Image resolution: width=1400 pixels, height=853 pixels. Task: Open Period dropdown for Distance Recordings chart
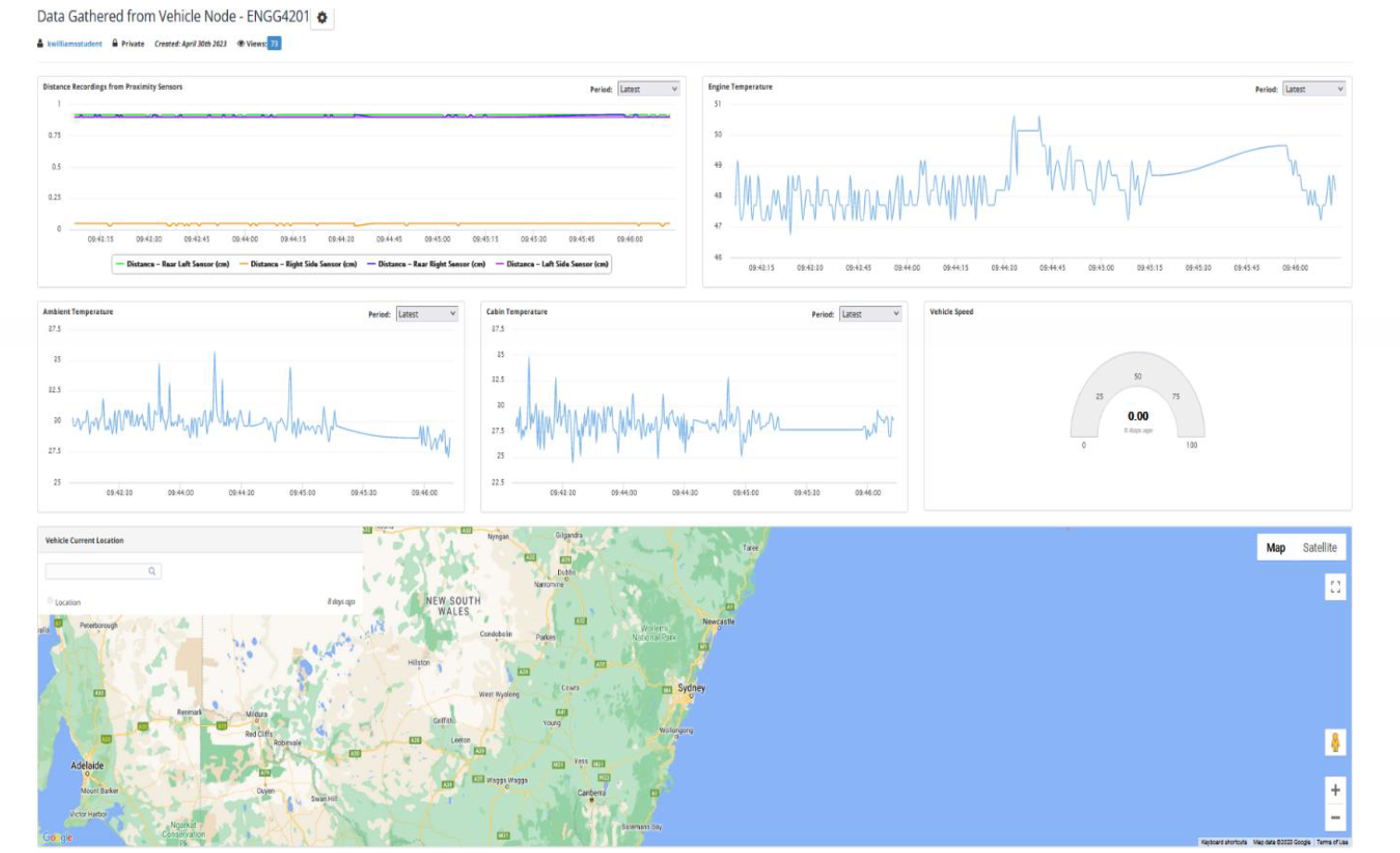[649, 89]
